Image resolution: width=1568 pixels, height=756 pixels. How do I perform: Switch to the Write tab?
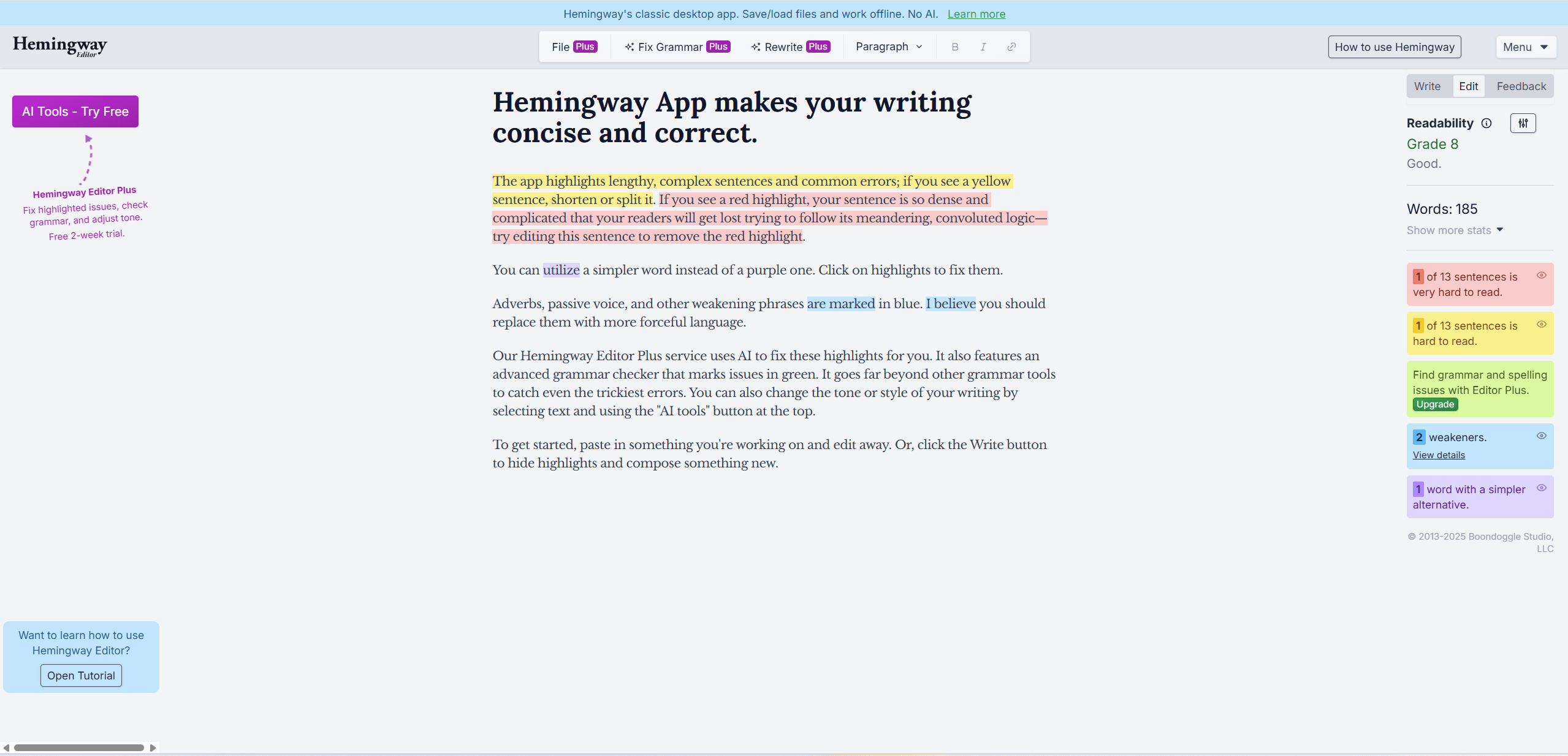[1428, 86]
